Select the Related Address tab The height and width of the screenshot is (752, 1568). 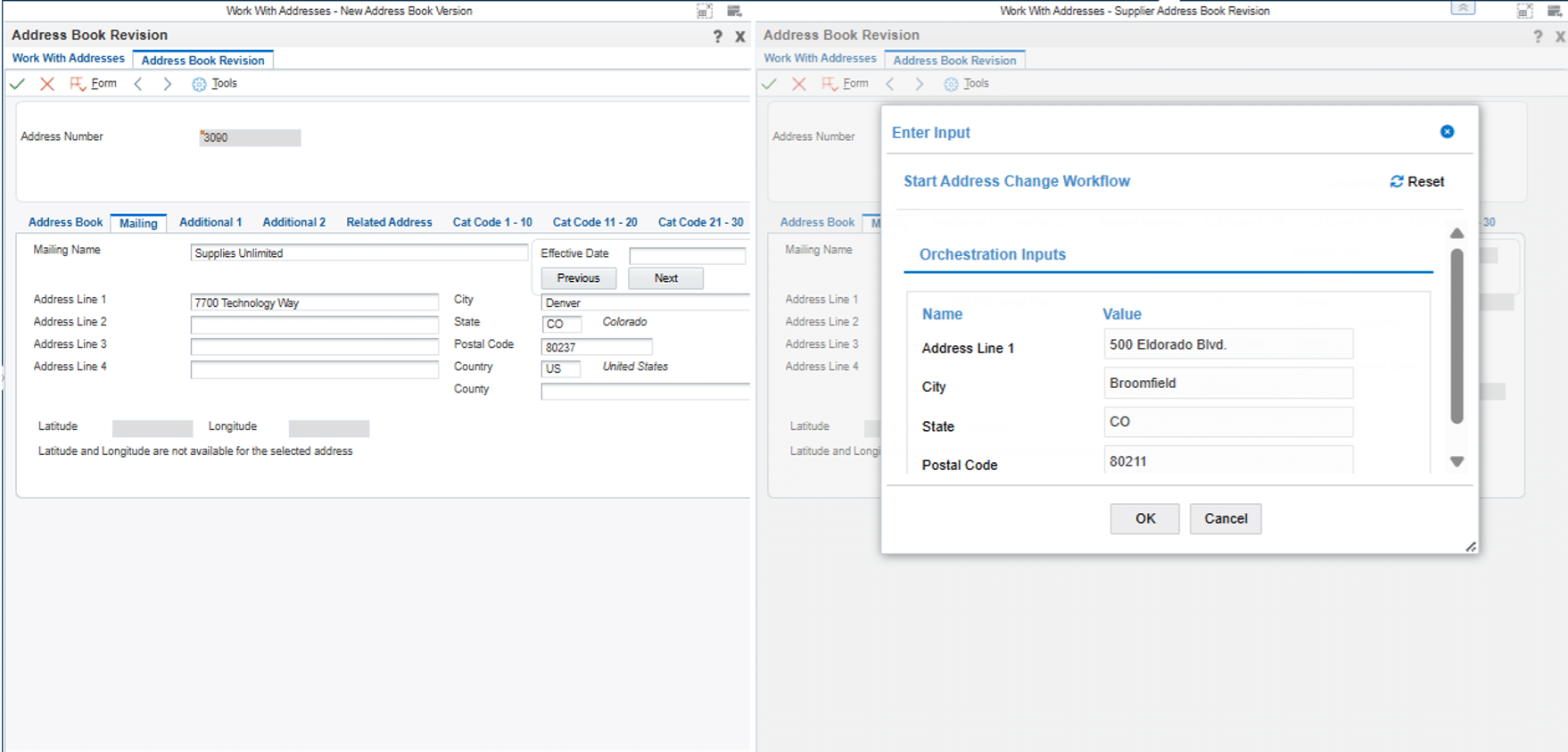[389, 222]
